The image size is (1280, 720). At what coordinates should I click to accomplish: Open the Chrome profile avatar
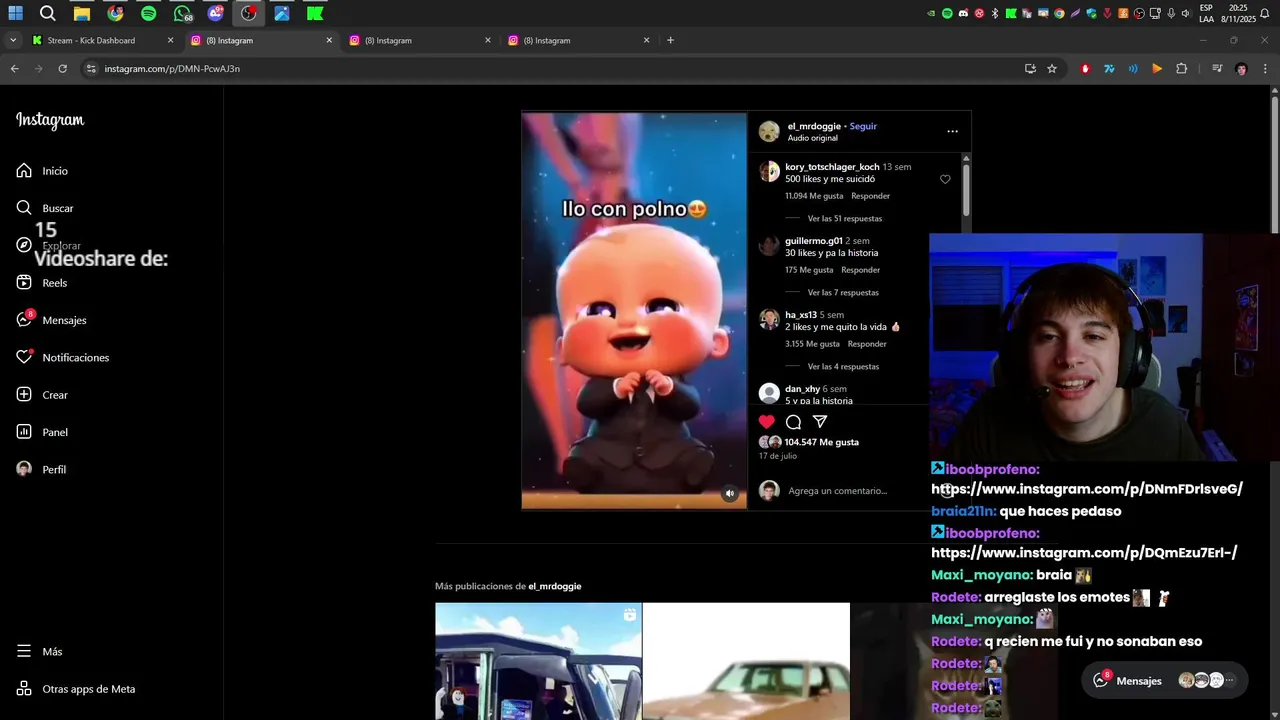(1241, 69)
